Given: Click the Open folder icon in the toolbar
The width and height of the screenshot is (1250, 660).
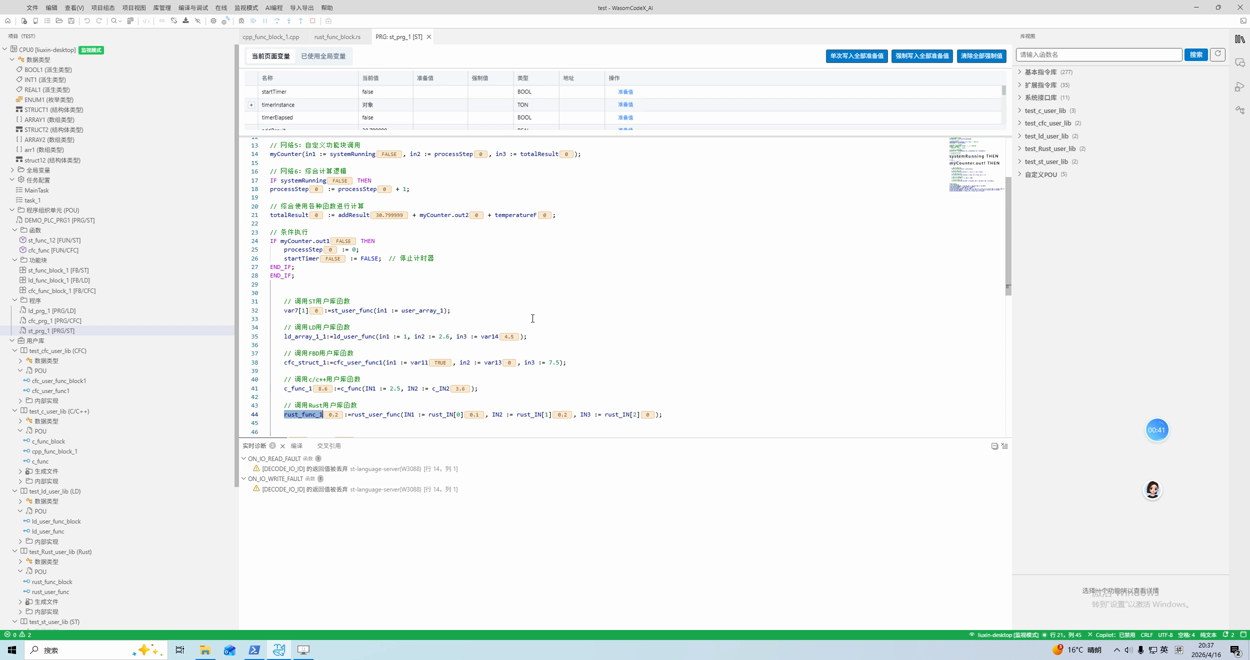Looking at the screenshot, I should point(59,21).
